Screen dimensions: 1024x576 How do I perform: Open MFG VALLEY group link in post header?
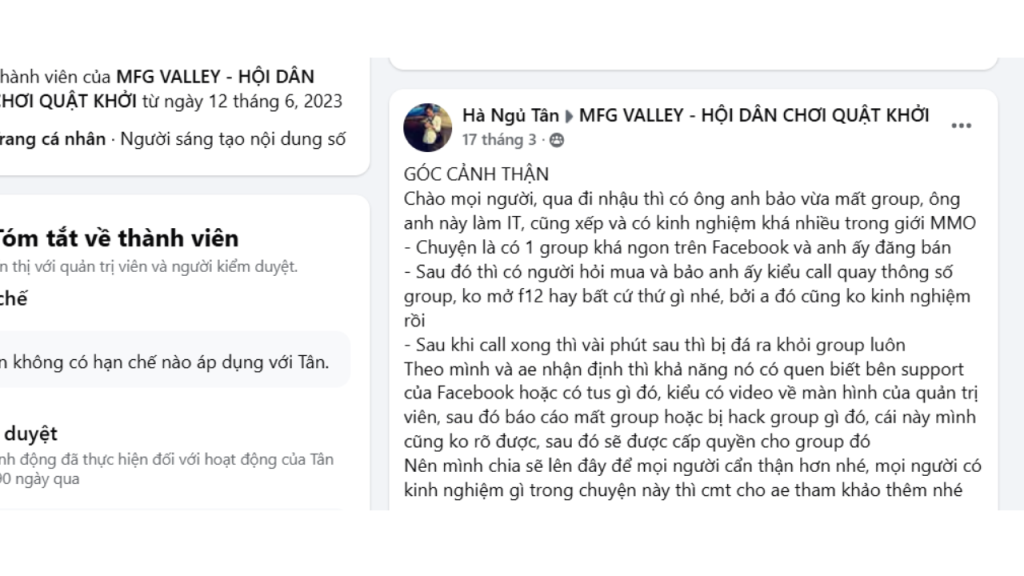pyautogui.click(x=753, y=116)
